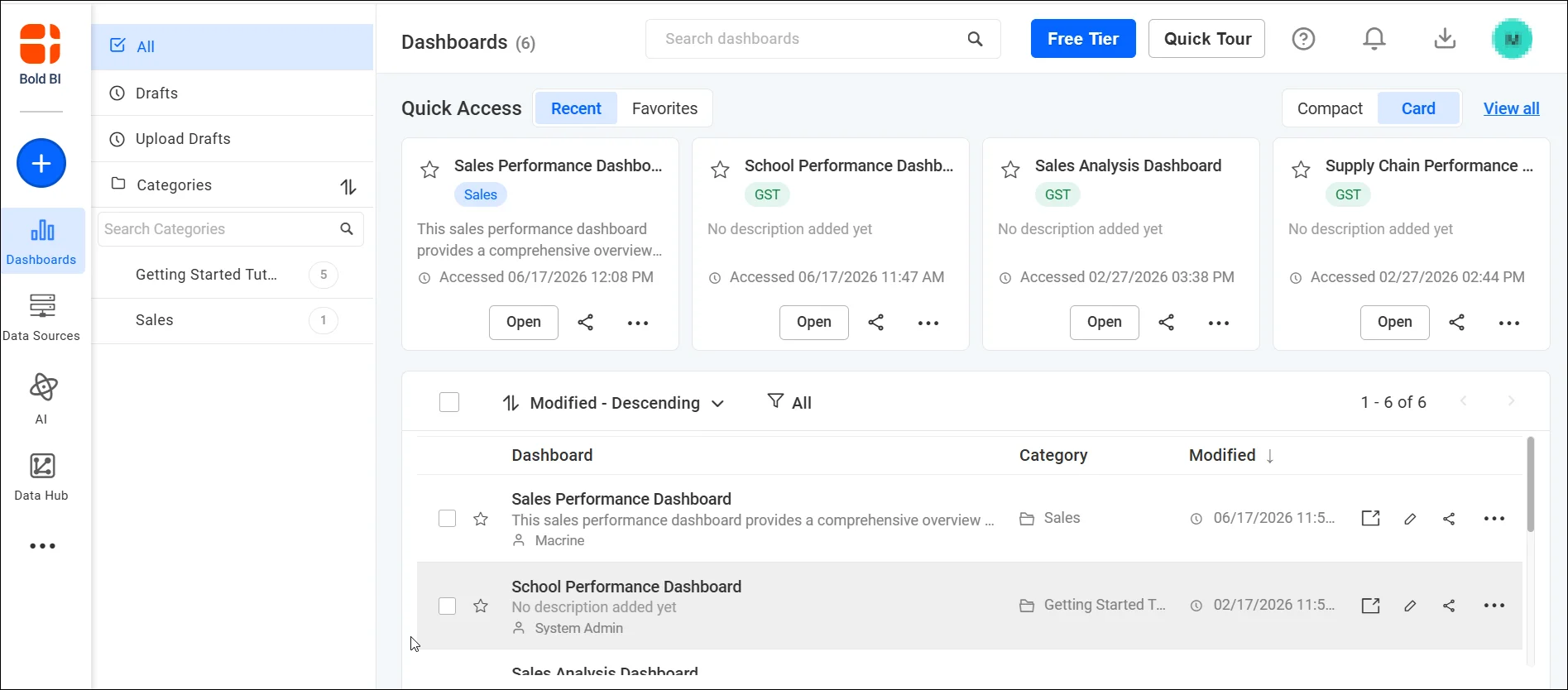The height and width of the screenshot is (690, 1568).
Task: Click the help question mark icon
Action: [1303, 39]
